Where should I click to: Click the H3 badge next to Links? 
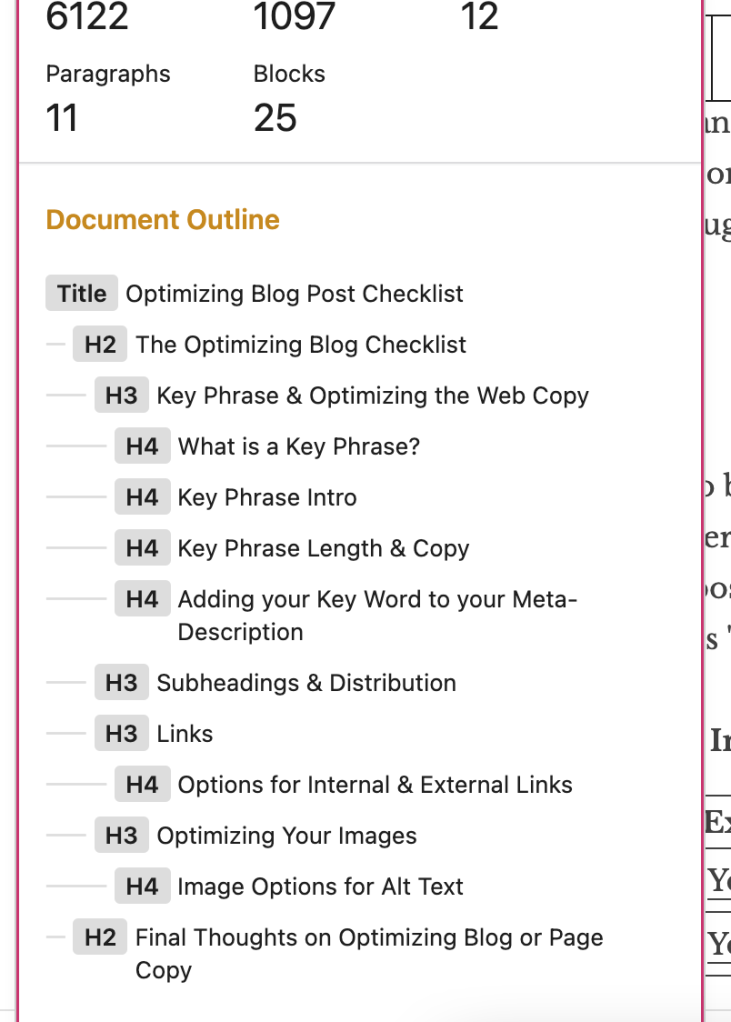pyautogui.click(x=121, y=734)
